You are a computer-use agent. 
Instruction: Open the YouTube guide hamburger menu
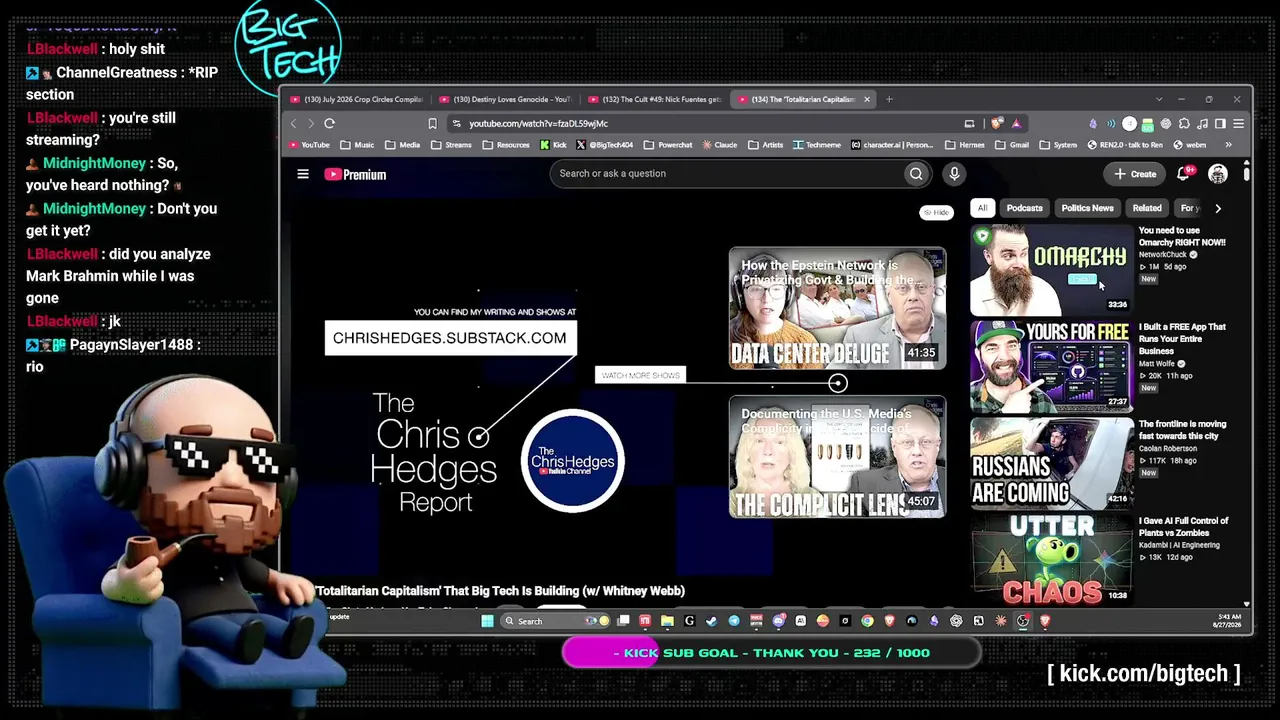(x=303, y=174)
